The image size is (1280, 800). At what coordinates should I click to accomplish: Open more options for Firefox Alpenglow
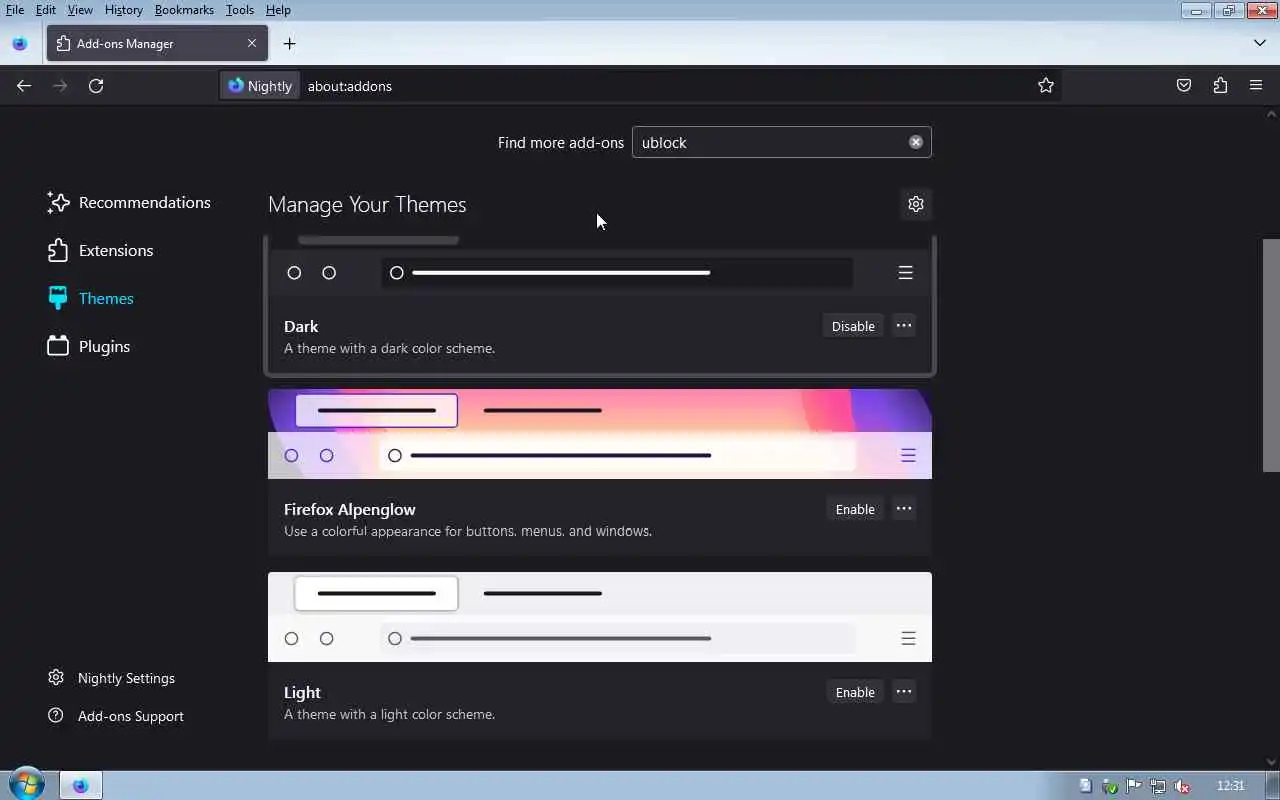(904, 509)
